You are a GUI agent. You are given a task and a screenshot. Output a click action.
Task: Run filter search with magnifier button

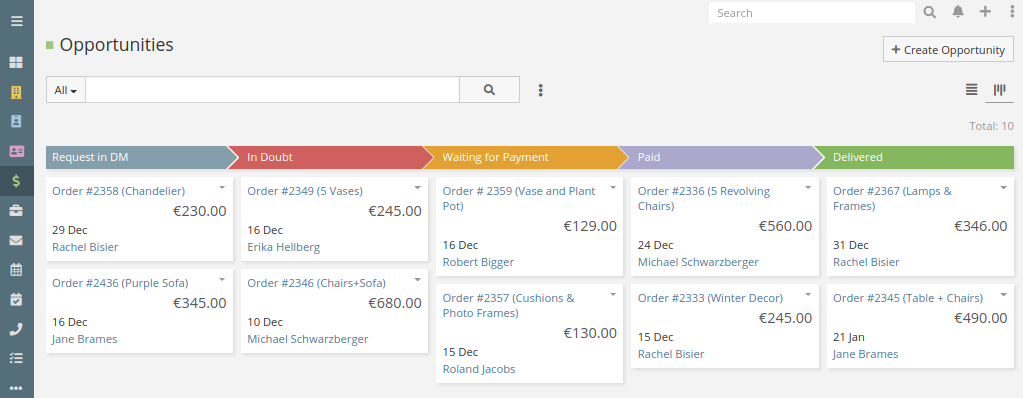489,90
